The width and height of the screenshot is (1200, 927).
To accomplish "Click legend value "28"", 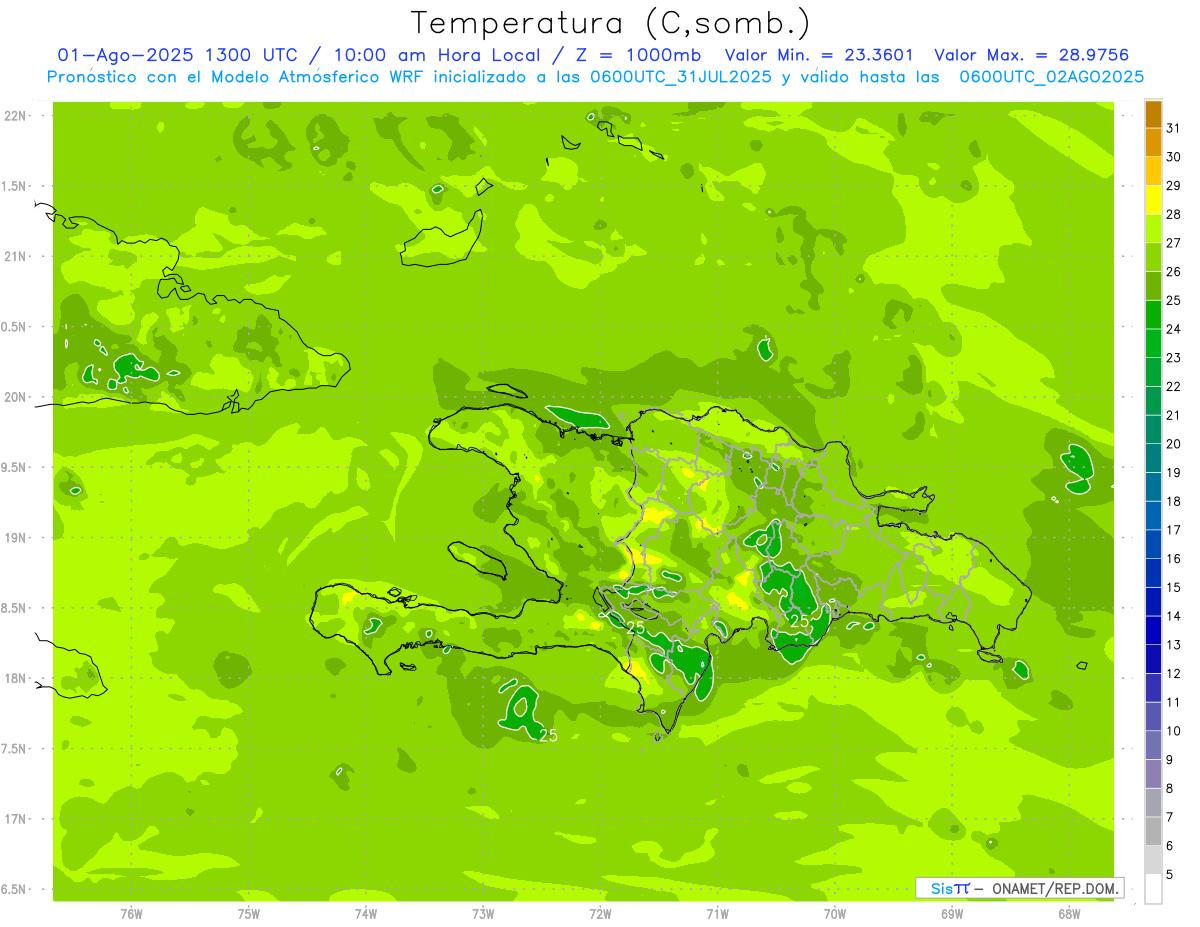I will tap(1174, 214).
